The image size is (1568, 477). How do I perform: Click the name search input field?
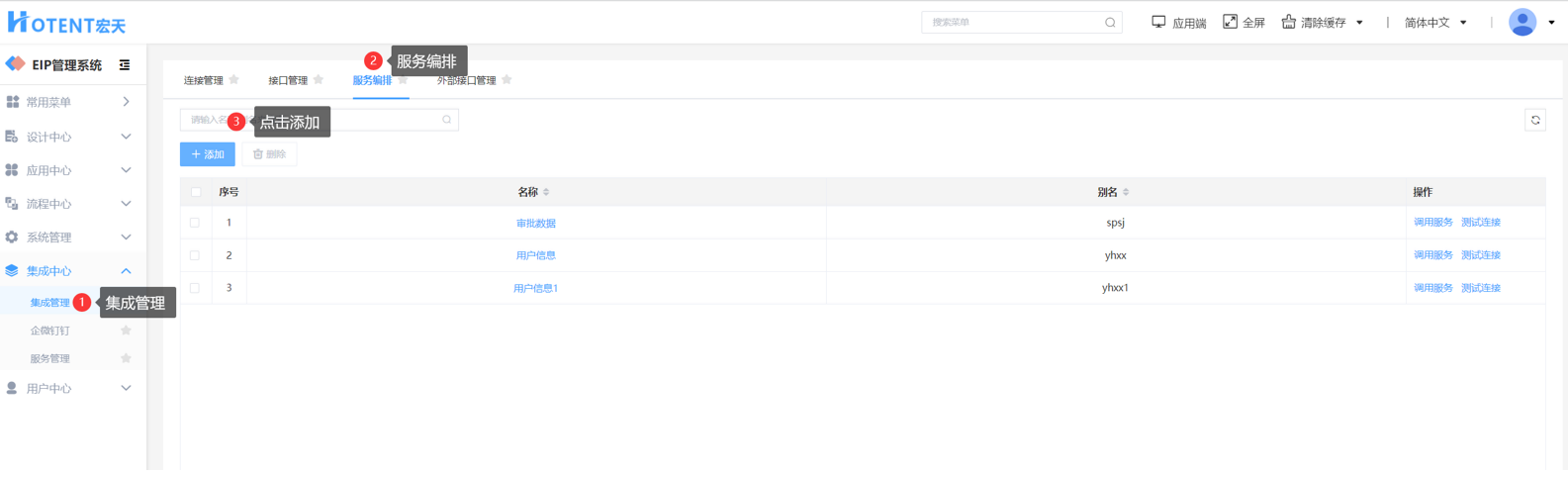click(x=319, y=120)
